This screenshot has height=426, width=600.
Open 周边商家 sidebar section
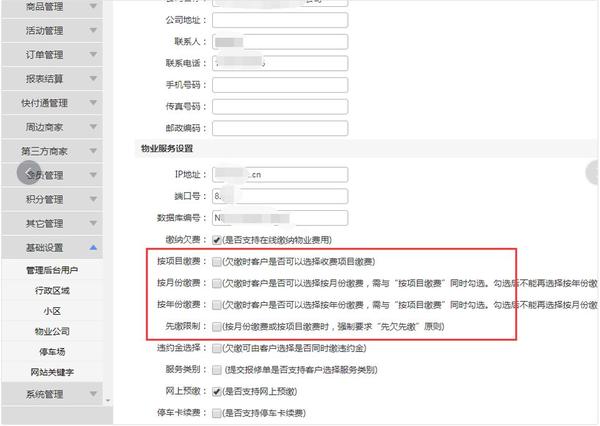pos(52,127)
